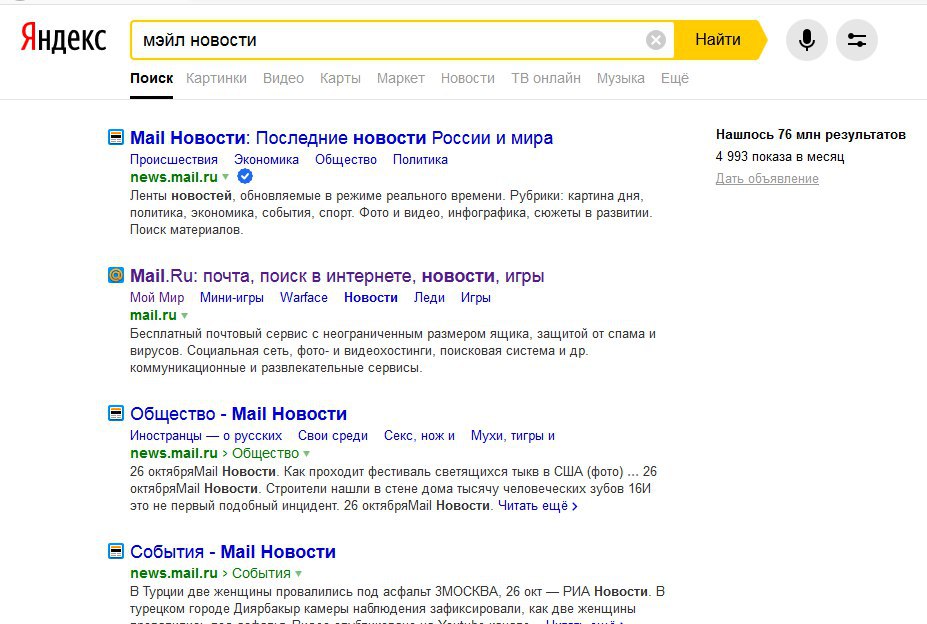Open Общество - Mail Новости result title

point(238,413)
